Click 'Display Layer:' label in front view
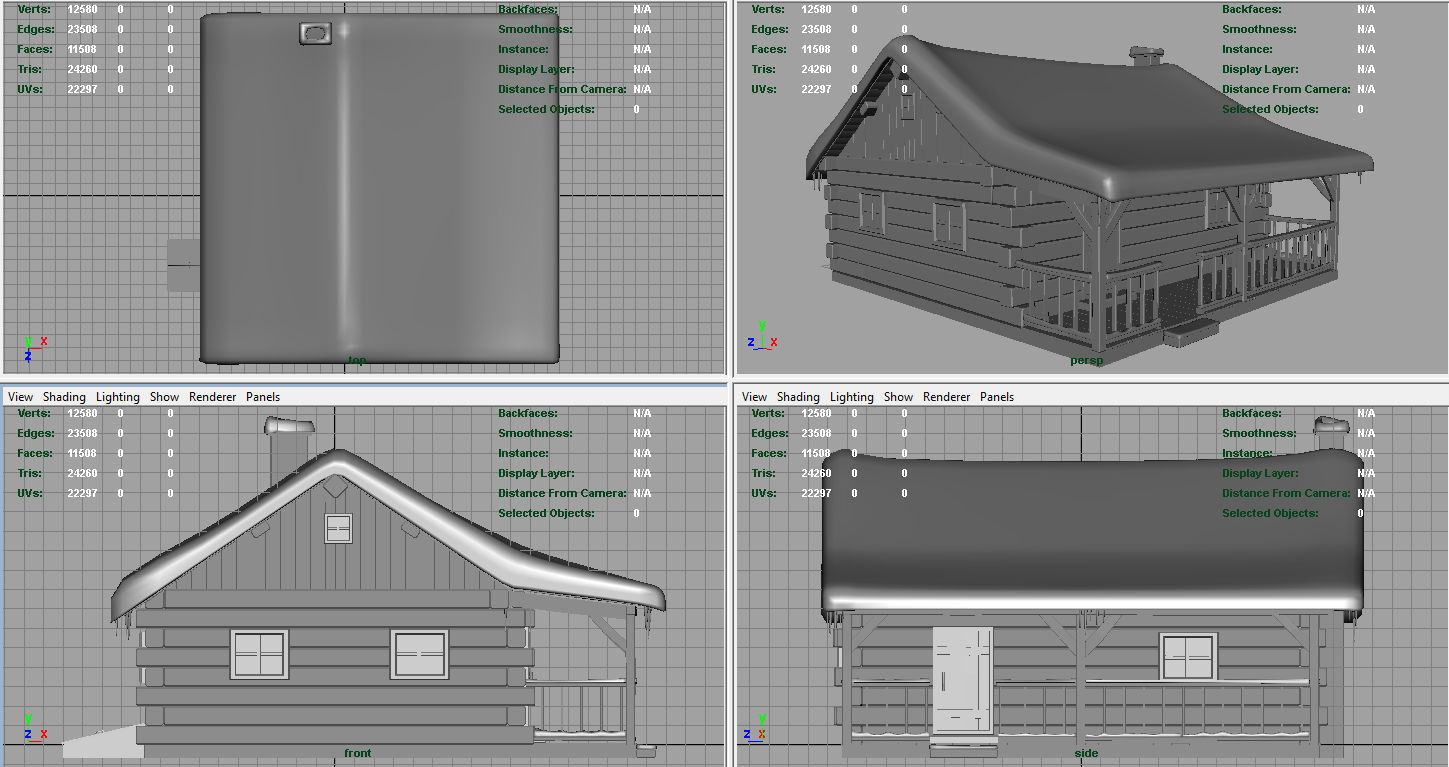The width and height of the screenshot is (1449, 767). tap(536, 473)
